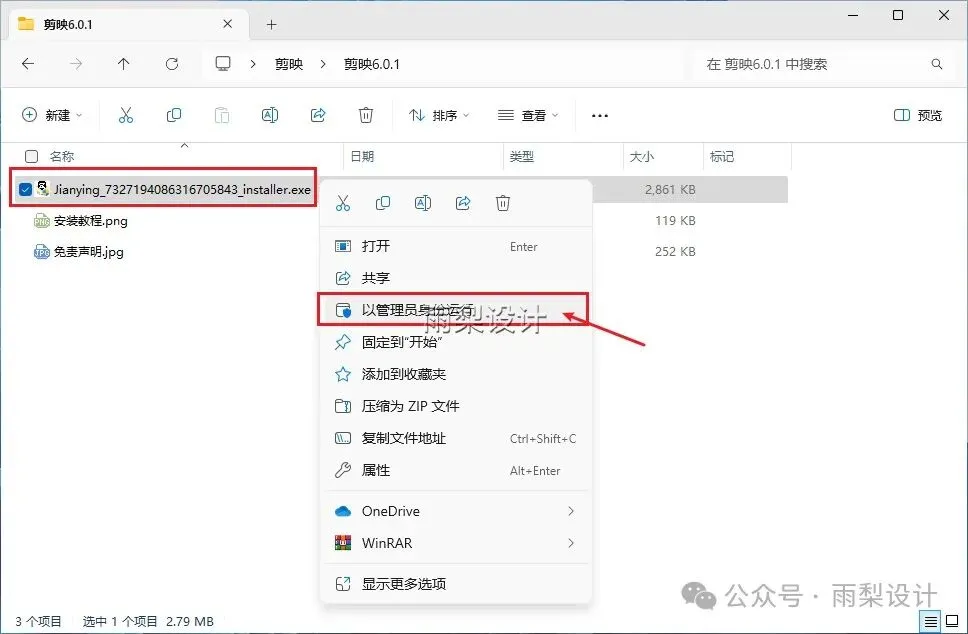The height and width of the screenshot is (634, 968).
Task: Click the Forward navigation arrow
Action: (x=76, y=64)
